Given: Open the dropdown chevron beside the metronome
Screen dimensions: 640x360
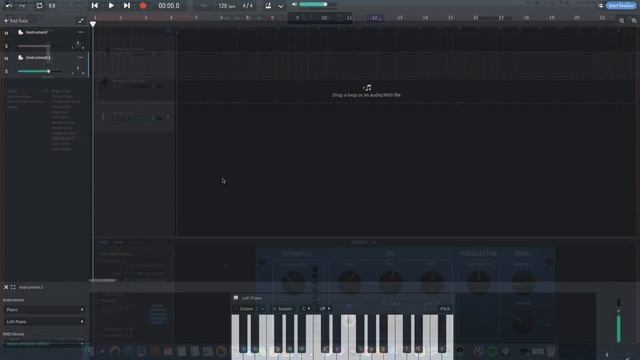Looking at the screenshot, I should click(x=280, y=6).
